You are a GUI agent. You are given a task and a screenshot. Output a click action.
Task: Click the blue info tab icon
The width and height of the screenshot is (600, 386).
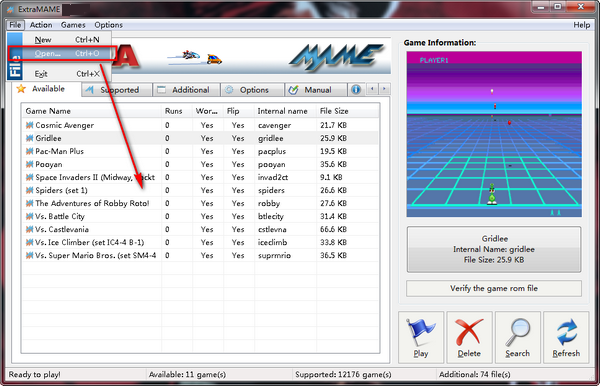(356, 90)
